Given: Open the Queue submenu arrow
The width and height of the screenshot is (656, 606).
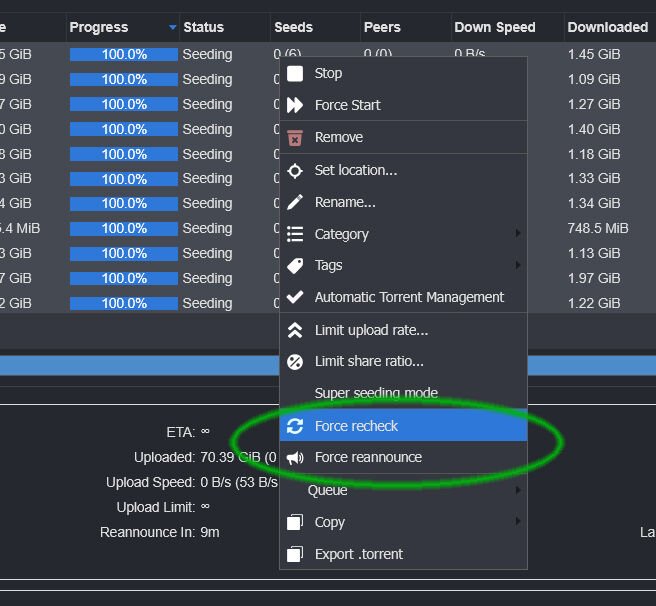Looking at the screenshot, I should coord(518,490).
